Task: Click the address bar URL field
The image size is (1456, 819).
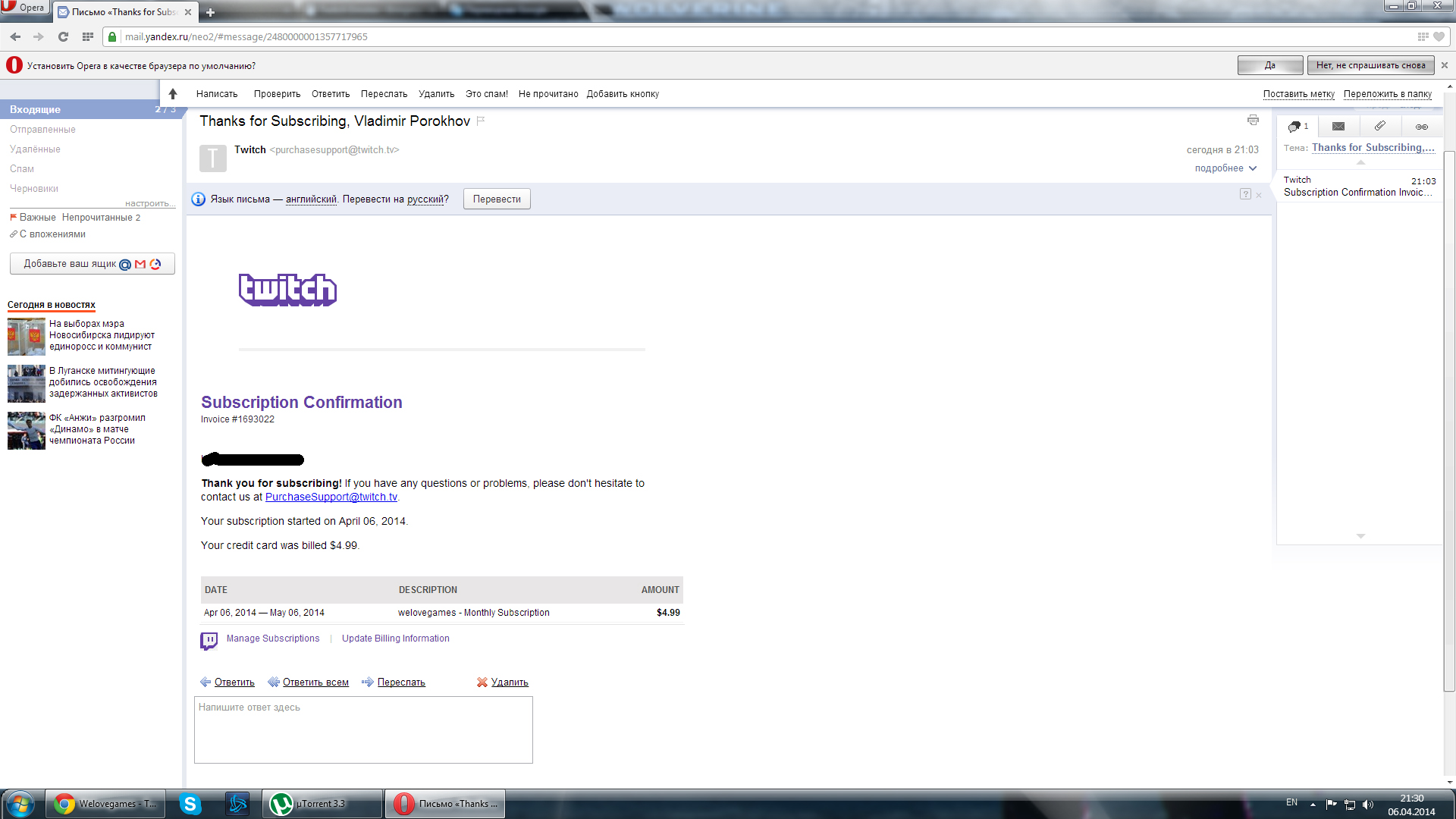Action: [x=766, y=36]
